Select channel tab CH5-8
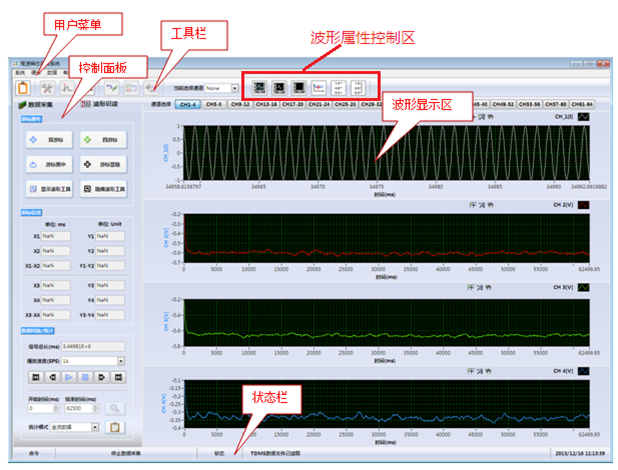This screenshot has width=618, height=470. (214, 104)
